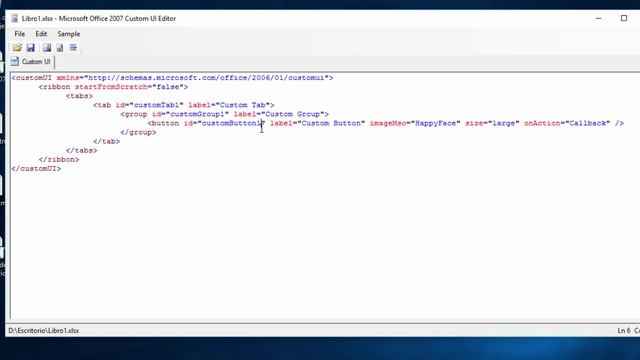Switch to the Custom UI tab
The width and height of the screenshot is (640, 360).
32,62
